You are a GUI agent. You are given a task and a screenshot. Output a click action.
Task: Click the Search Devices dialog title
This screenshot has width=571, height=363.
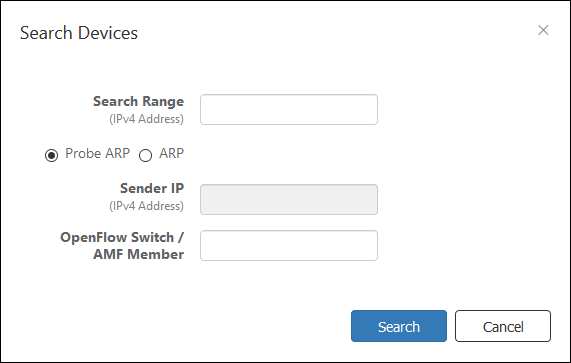point(79,33)
